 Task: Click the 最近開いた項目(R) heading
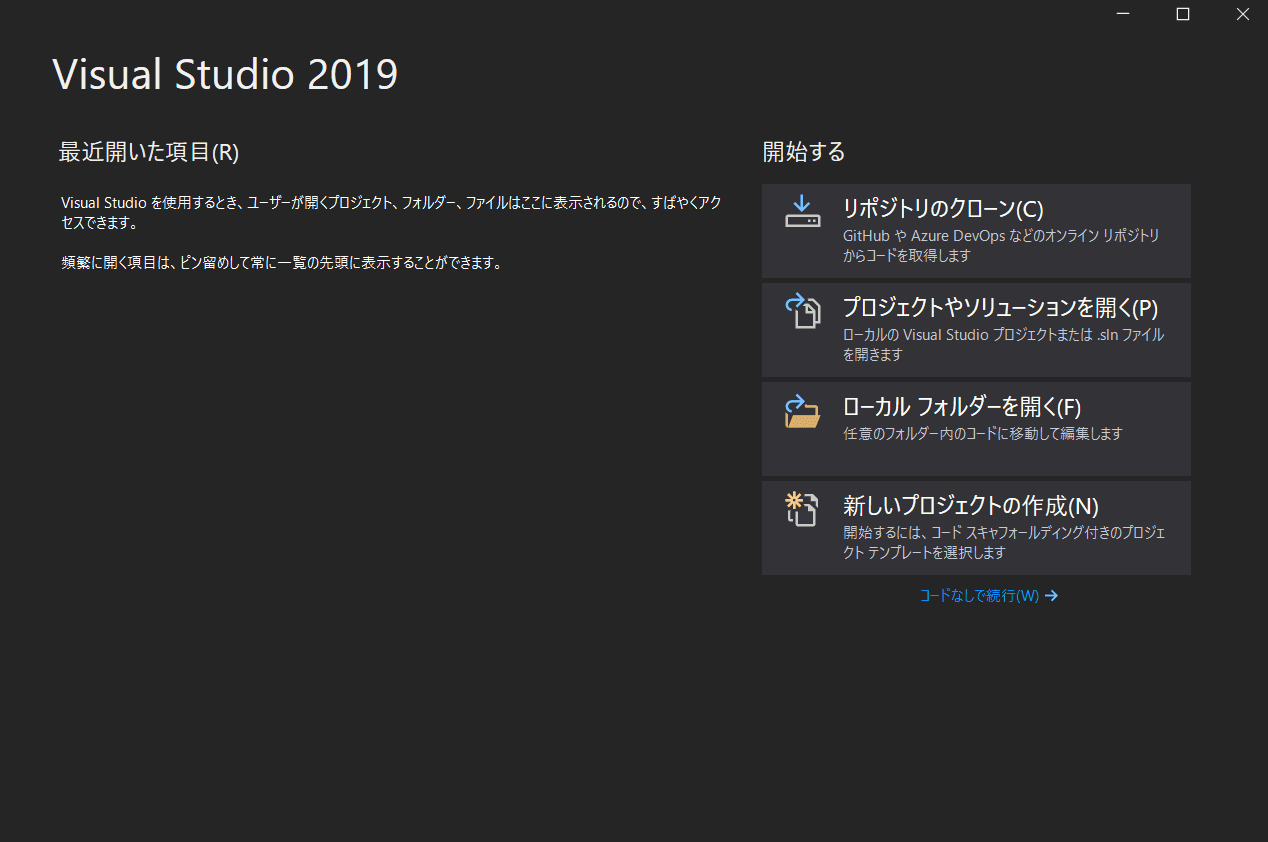click(x=149, y=152)
